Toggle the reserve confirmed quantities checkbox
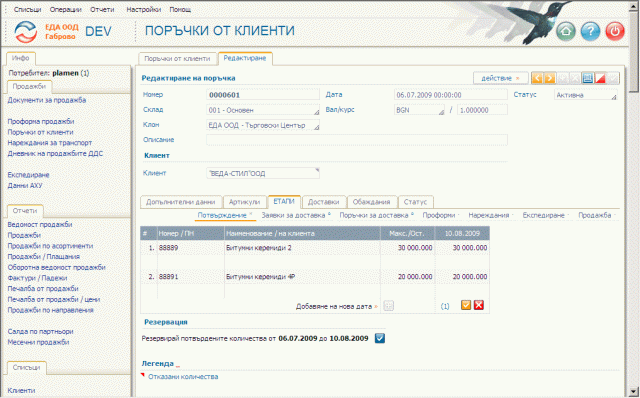Screen dimensions: 640x398 380,338
